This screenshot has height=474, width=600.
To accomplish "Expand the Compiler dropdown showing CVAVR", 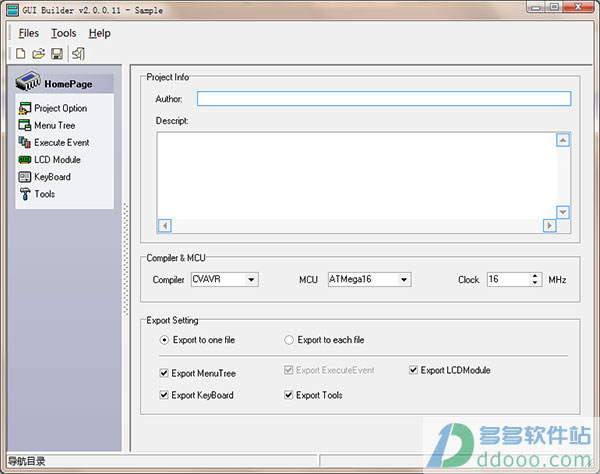I will tap(251, 279).
